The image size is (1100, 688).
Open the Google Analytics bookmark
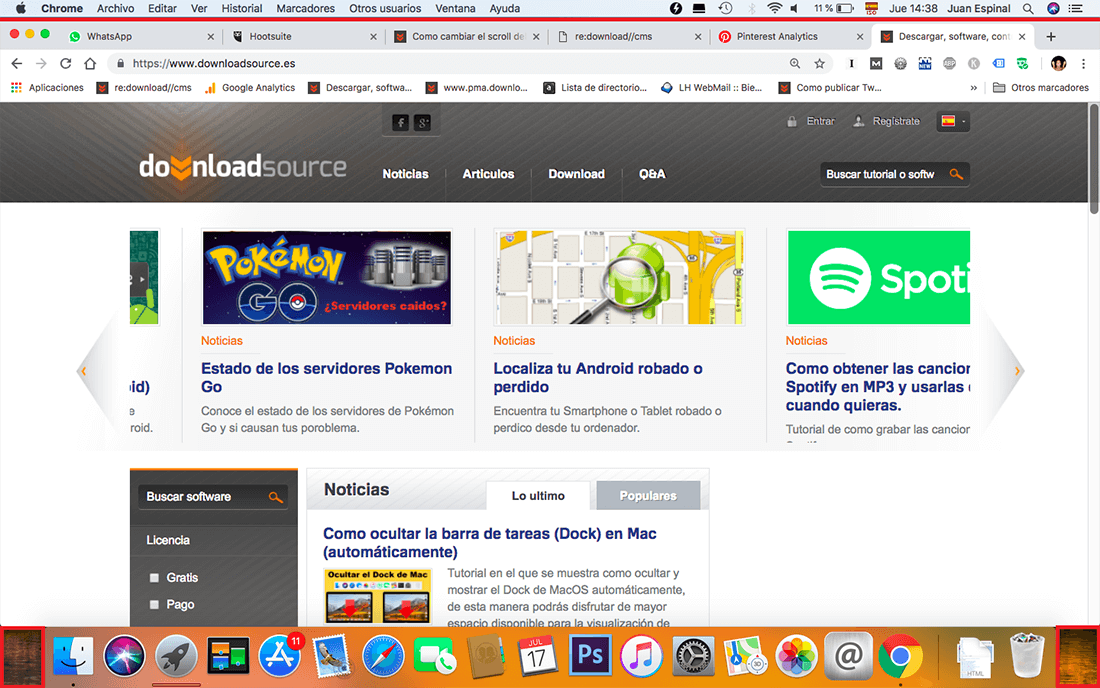[x=250, y=88]
